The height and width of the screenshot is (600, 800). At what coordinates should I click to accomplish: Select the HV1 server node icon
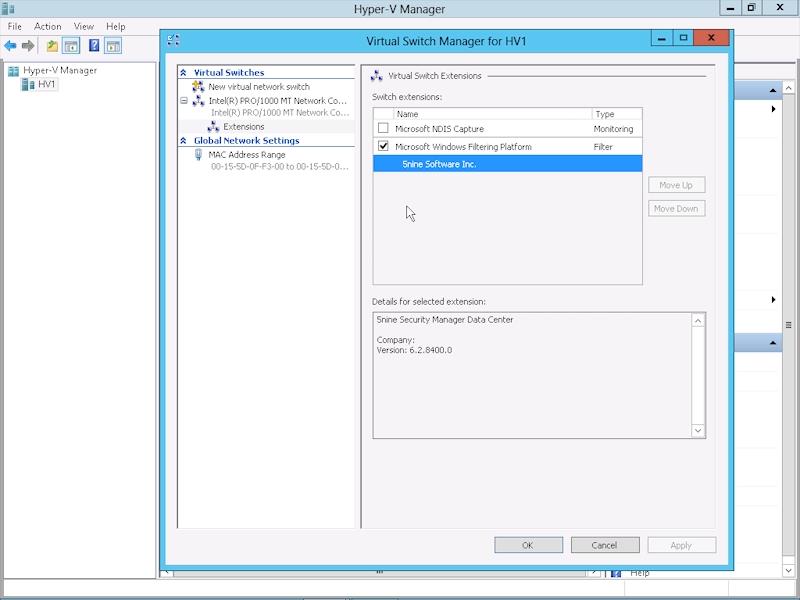(x=28, y=85)
